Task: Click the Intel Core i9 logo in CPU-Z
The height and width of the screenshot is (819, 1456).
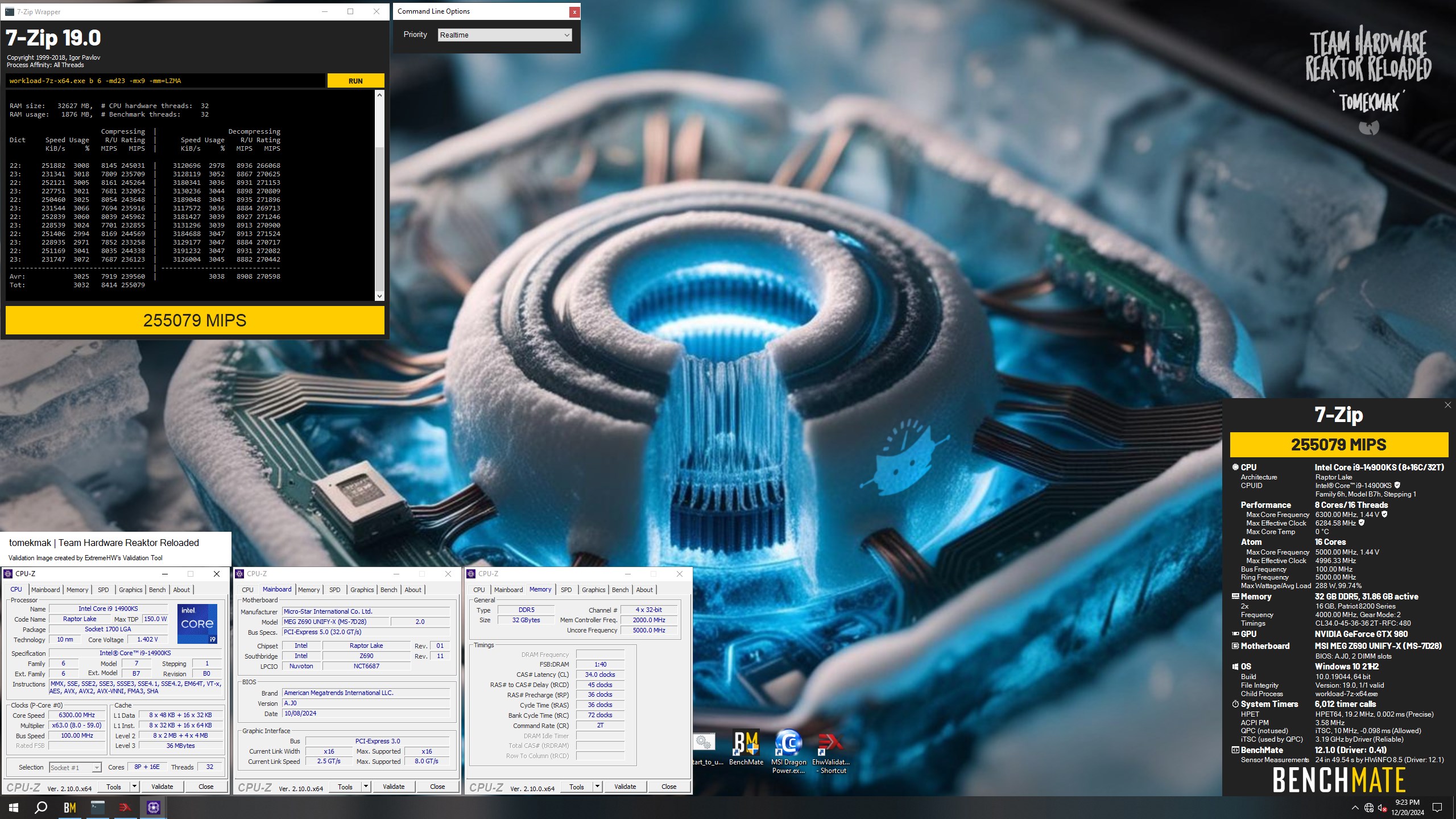Action: (x=197, y=624)
